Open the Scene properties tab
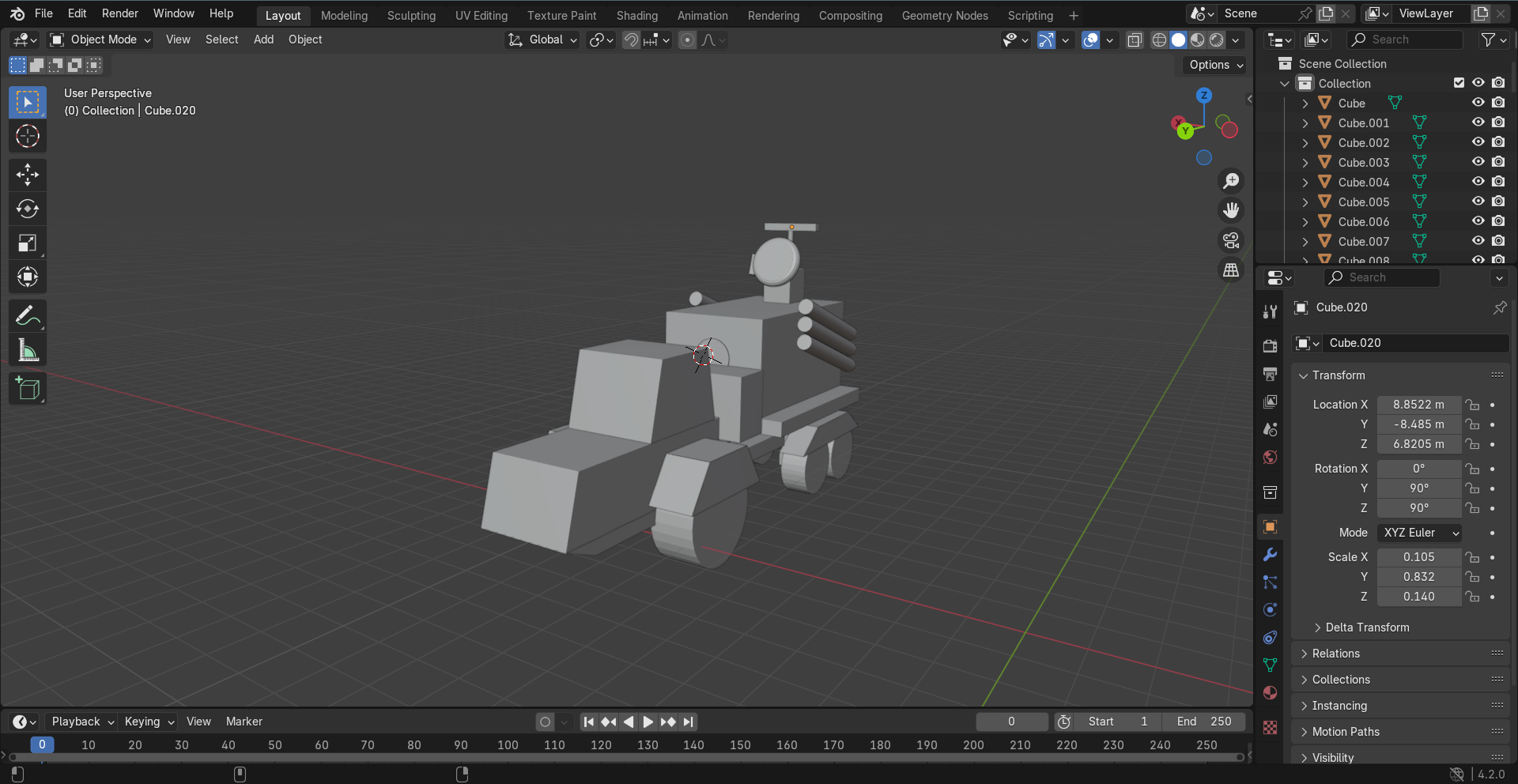 (1270, 429)
